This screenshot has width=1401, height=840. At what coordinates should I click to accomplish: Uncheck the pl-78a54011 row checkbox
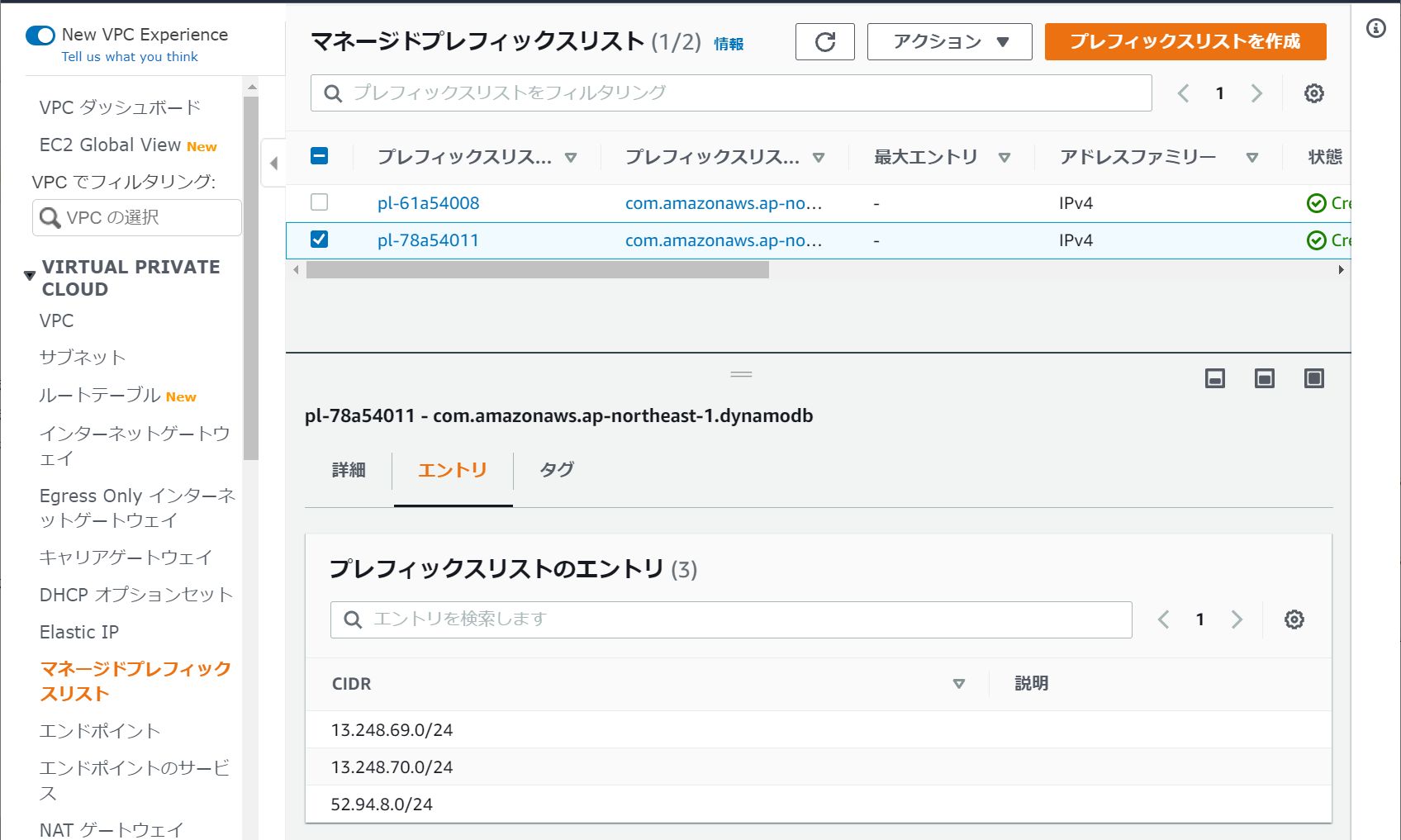pyautogui.click(x=319, y=239)
